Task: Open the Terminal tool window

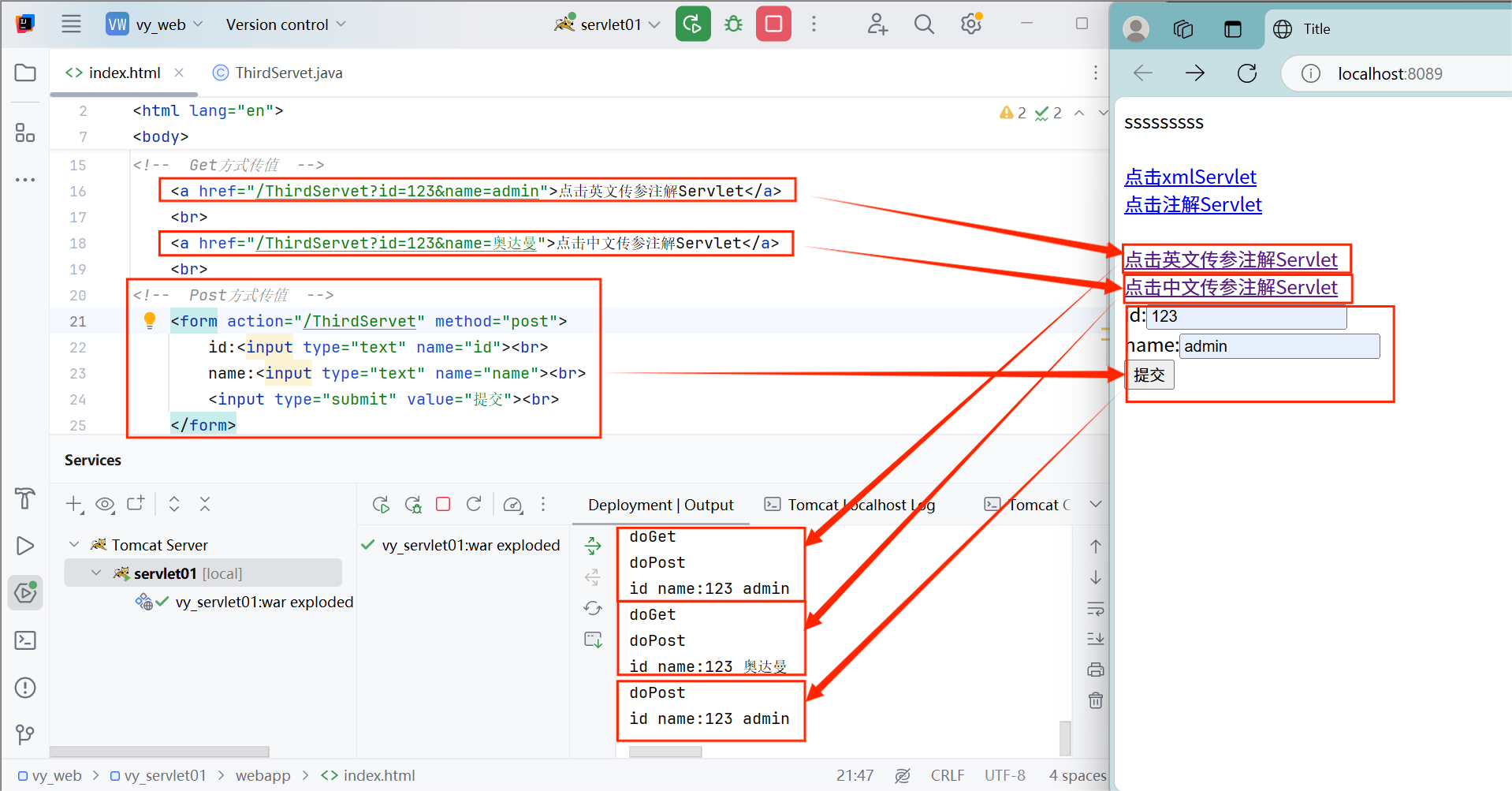Action: [24, 640]
